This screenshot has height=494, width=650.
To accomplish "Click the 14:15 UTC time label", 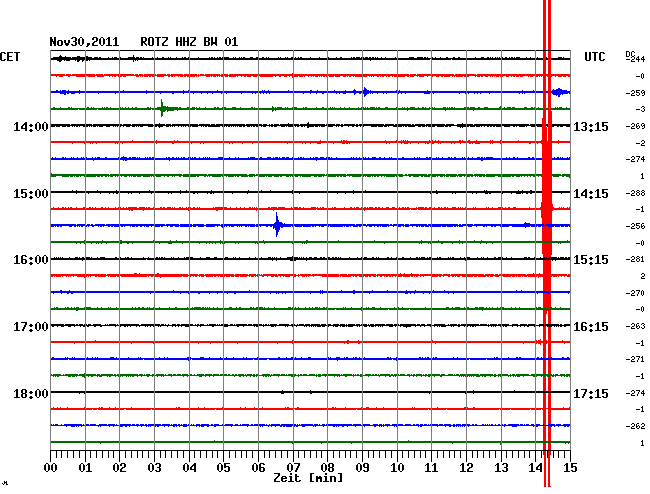I will (x=591, y=194).
